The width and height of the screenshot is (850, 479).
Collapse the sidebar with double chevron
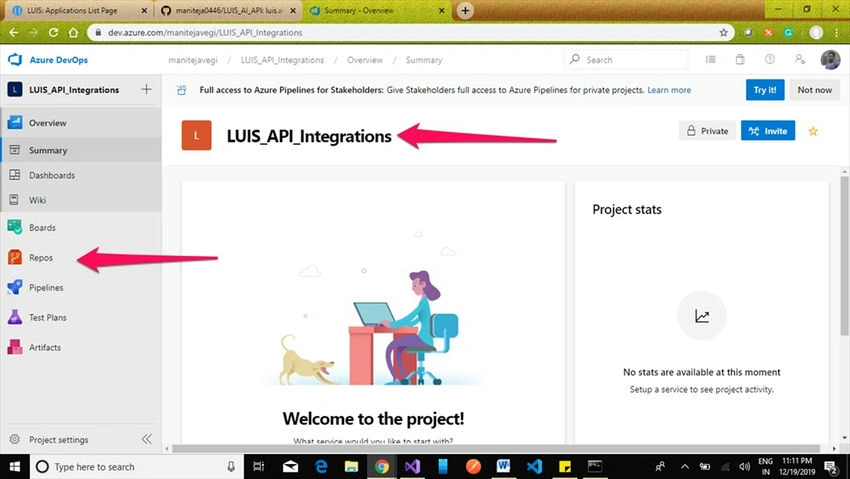[146, 439]
